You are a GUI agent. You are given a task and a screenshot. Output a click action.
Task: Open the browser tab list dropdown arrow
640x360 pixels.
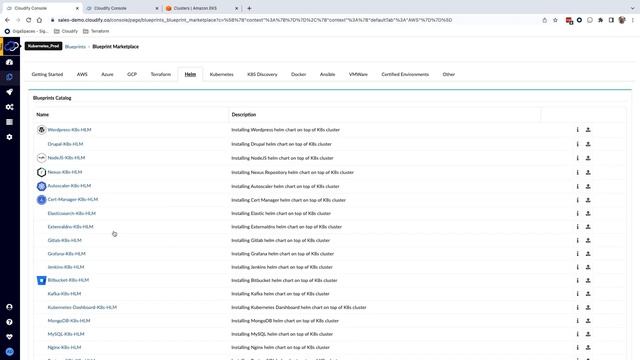point(632,8)
